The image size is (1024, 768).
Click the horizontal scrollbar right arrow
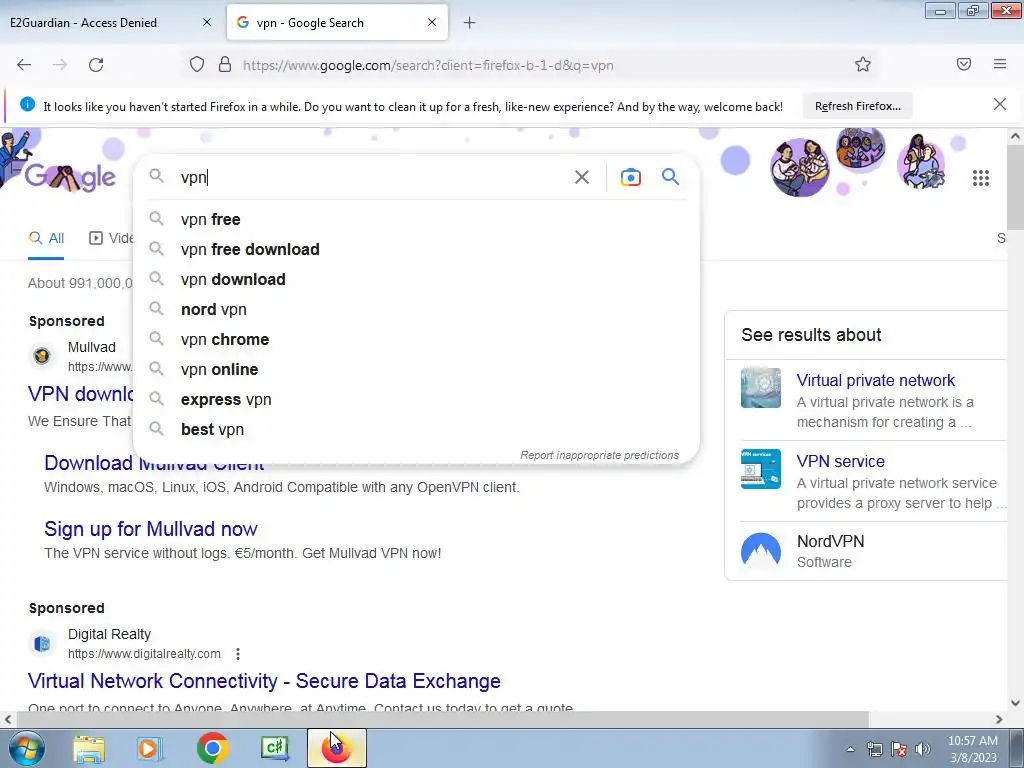(x=999, y=719)
